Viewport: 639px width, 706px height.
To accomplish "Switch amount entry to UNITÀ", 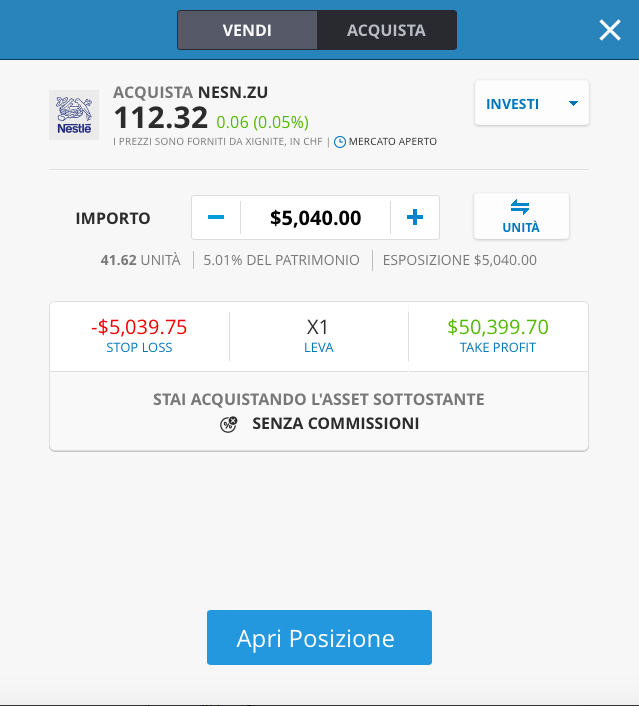I will point(521,217).
